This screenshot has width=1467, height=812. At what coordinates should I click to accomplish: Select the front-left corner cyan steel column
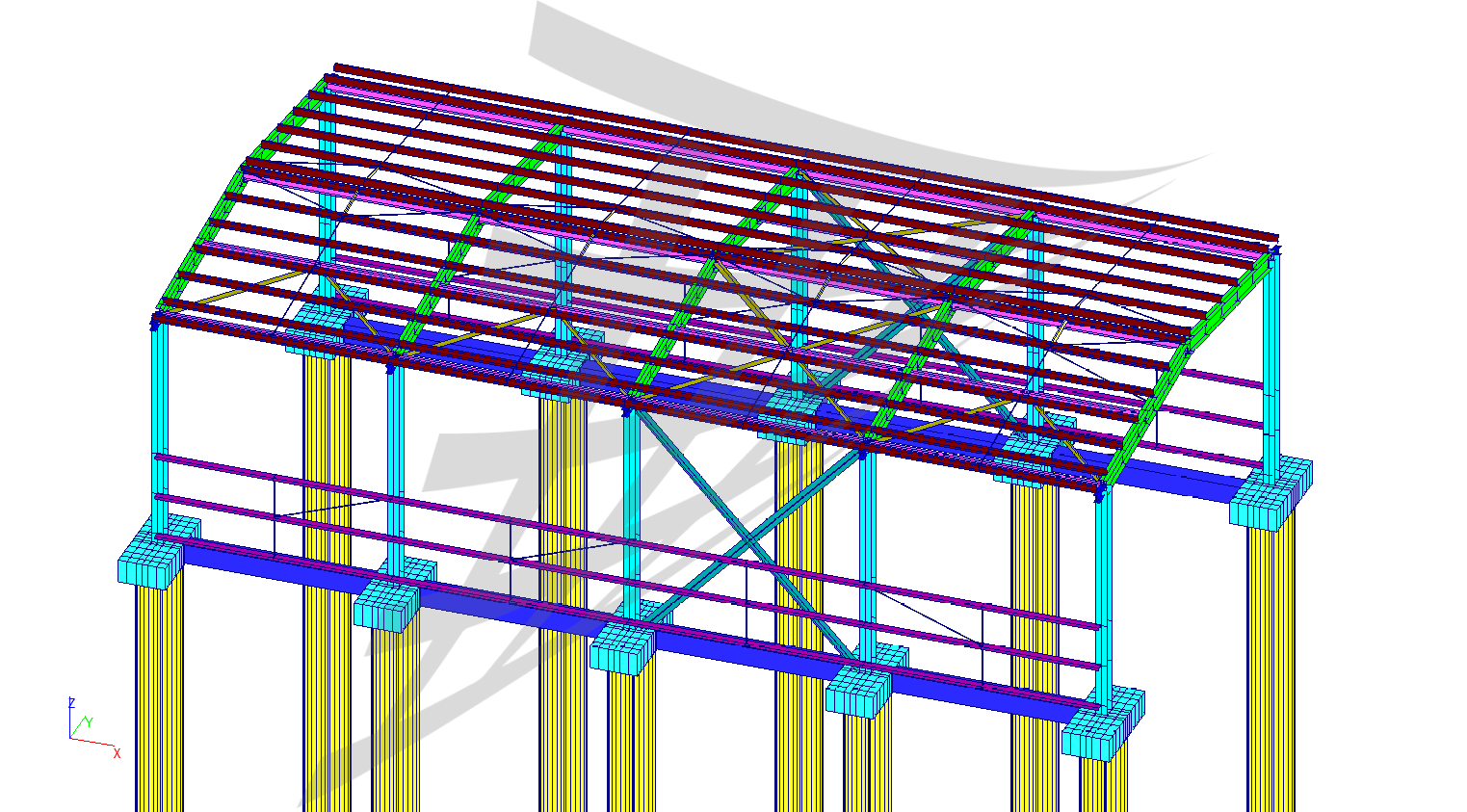160,424
